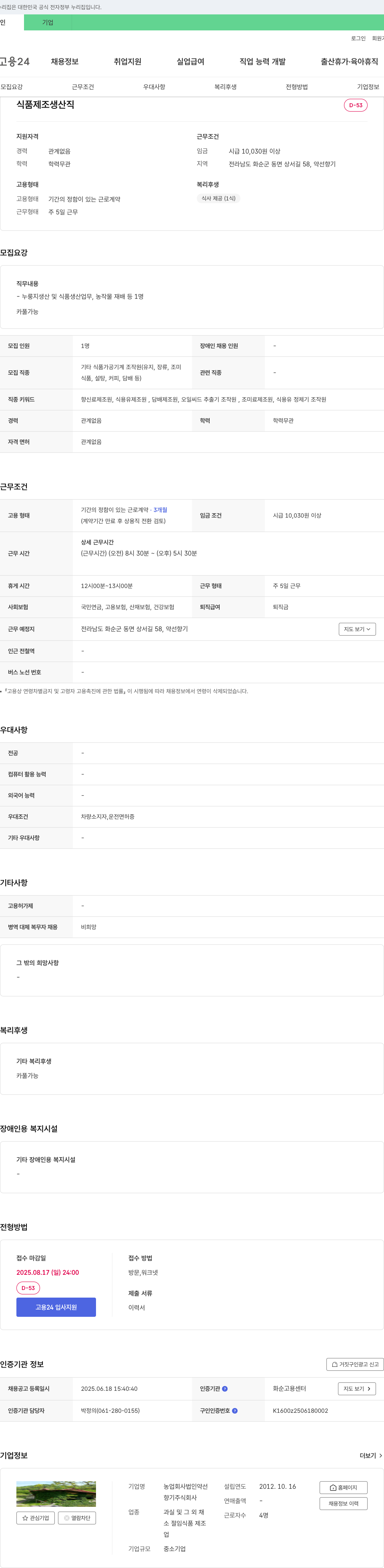This screenshot has width=384, height=1568.
Task: Click the 로그인 link
Action: coord(358,38)
